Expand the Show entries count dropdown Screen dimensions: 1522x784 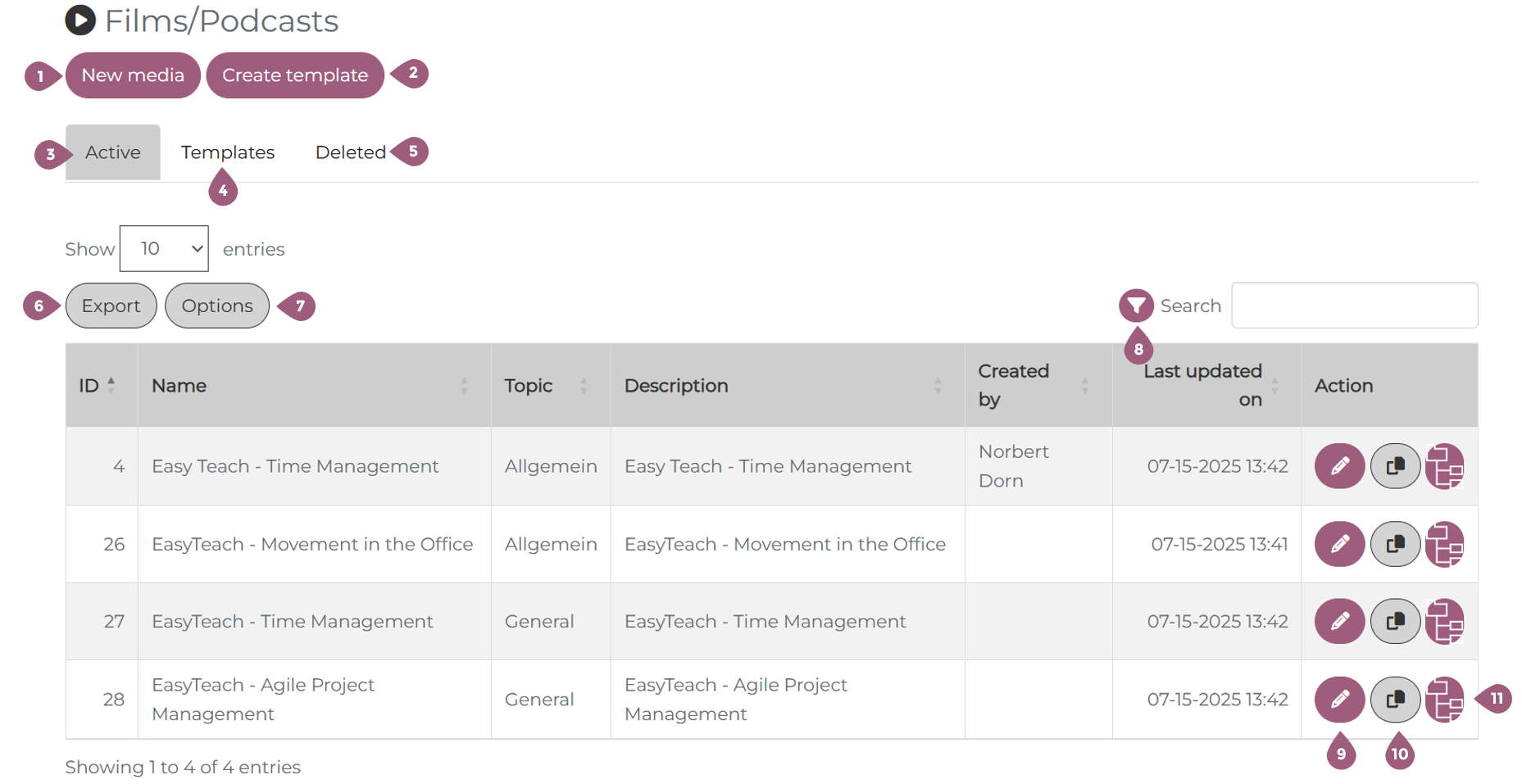point(164,248)
